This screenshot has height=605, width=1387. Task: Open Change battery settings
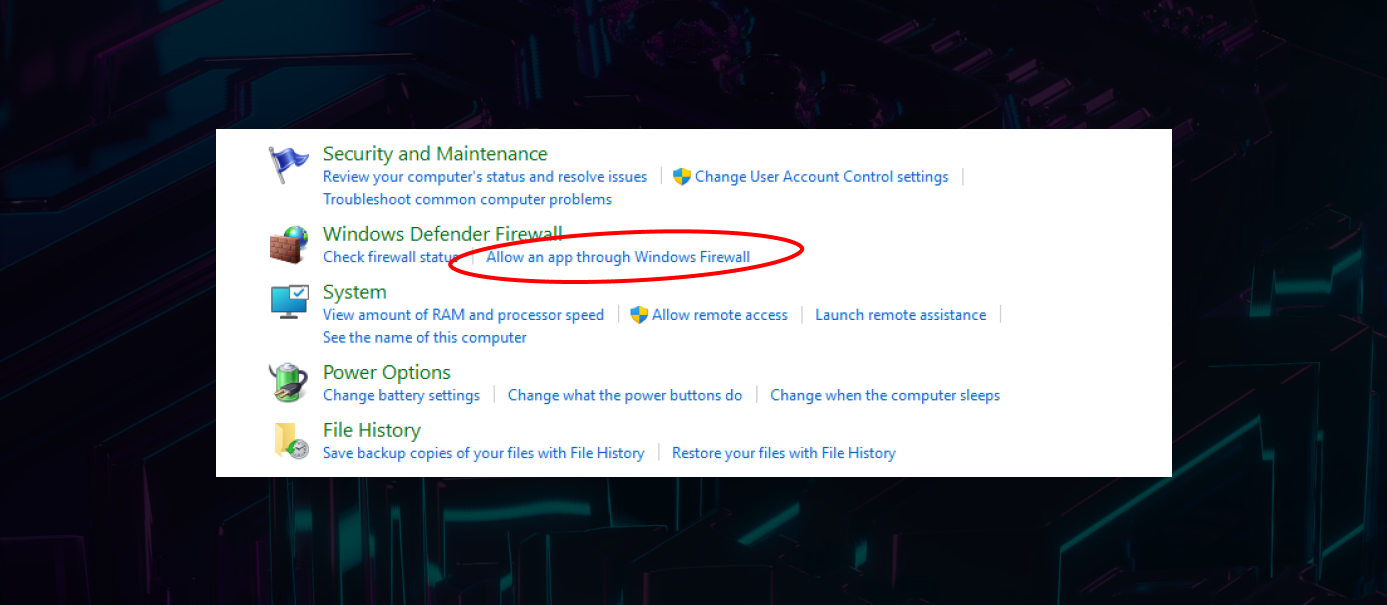pyautogui.click(x=401, y=395)
